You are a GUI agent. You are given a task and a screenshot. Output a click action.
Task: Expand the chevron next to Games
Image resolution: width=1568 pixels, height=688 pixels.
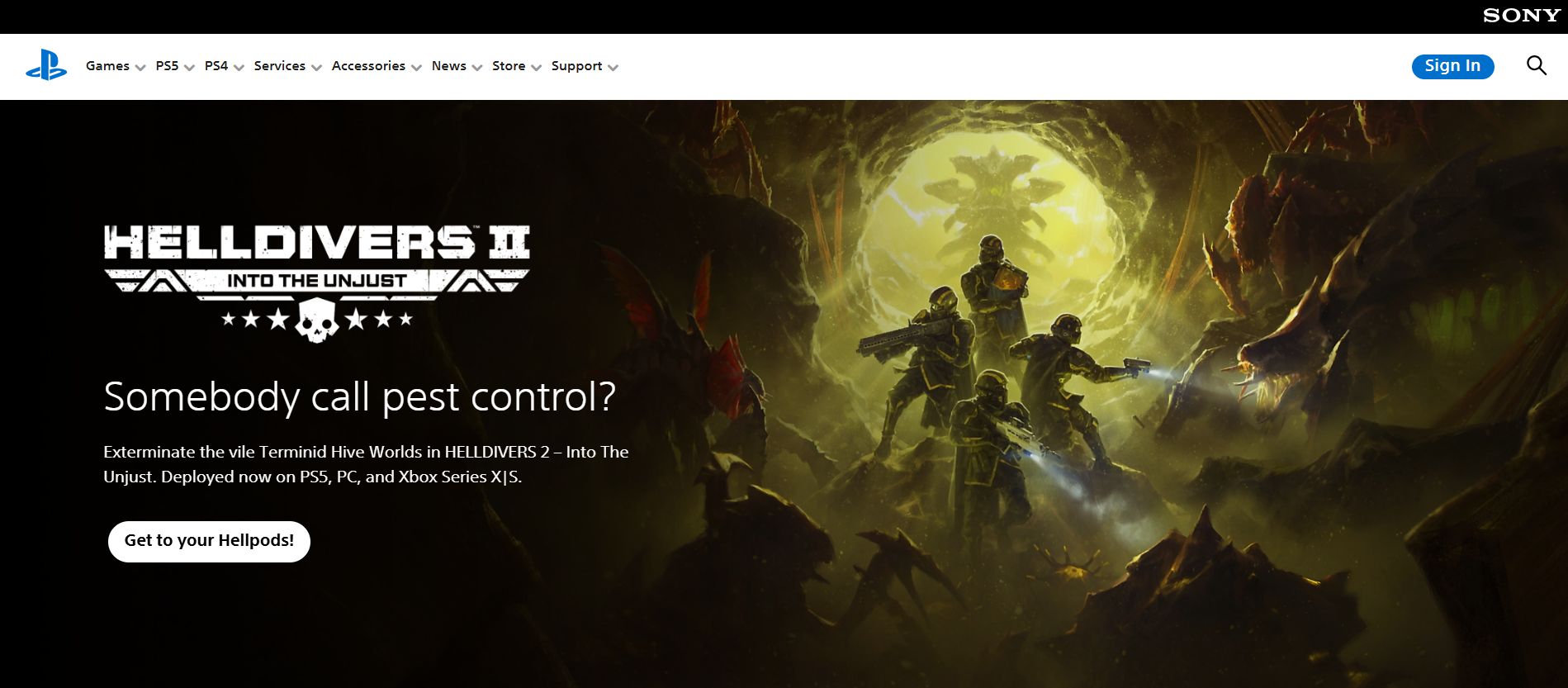[x=140, y=68]
